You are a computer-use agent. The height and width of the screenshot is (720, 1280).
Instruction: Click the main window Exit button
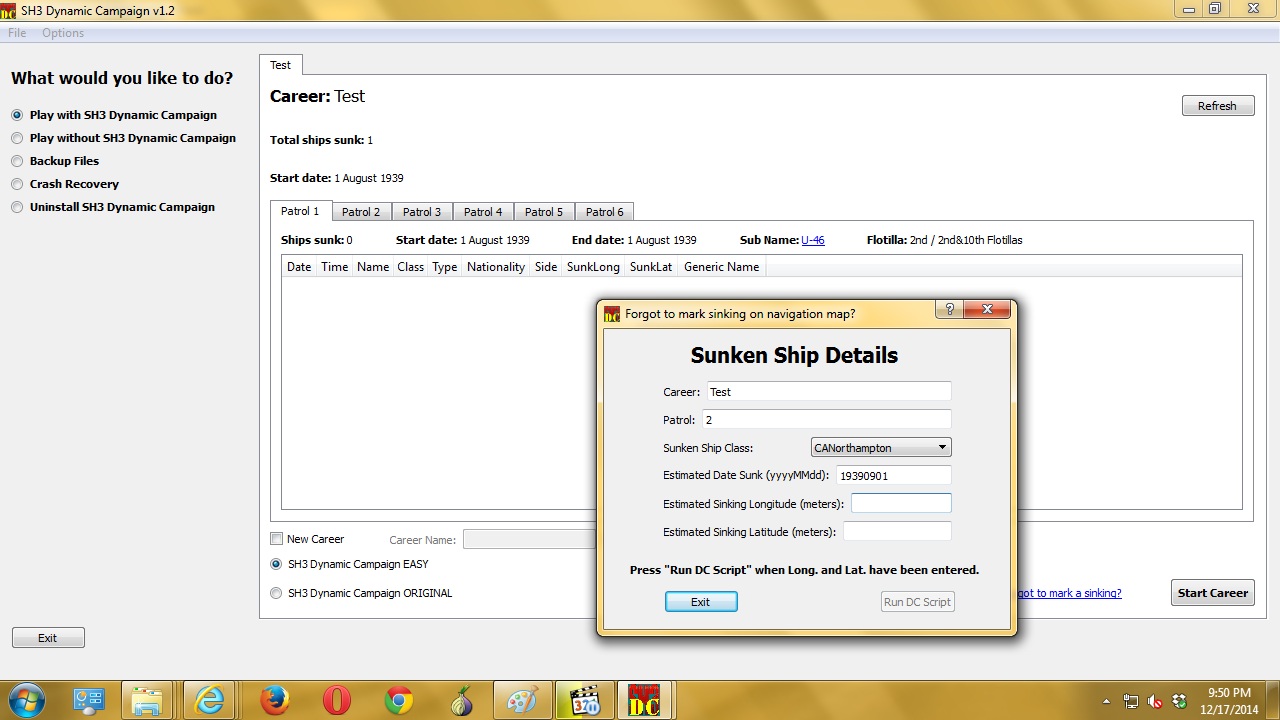point(48,638)
